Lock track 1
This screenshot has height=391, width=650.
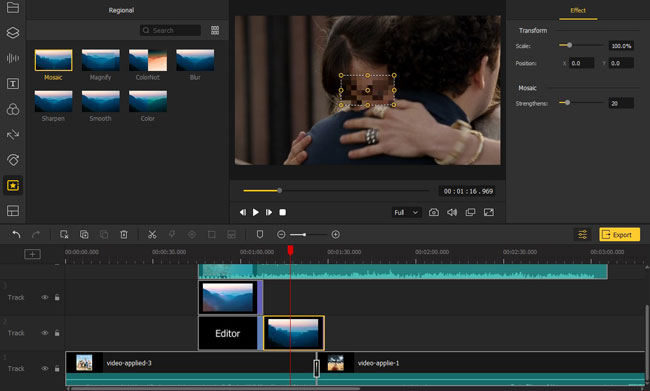pos(57,368)
